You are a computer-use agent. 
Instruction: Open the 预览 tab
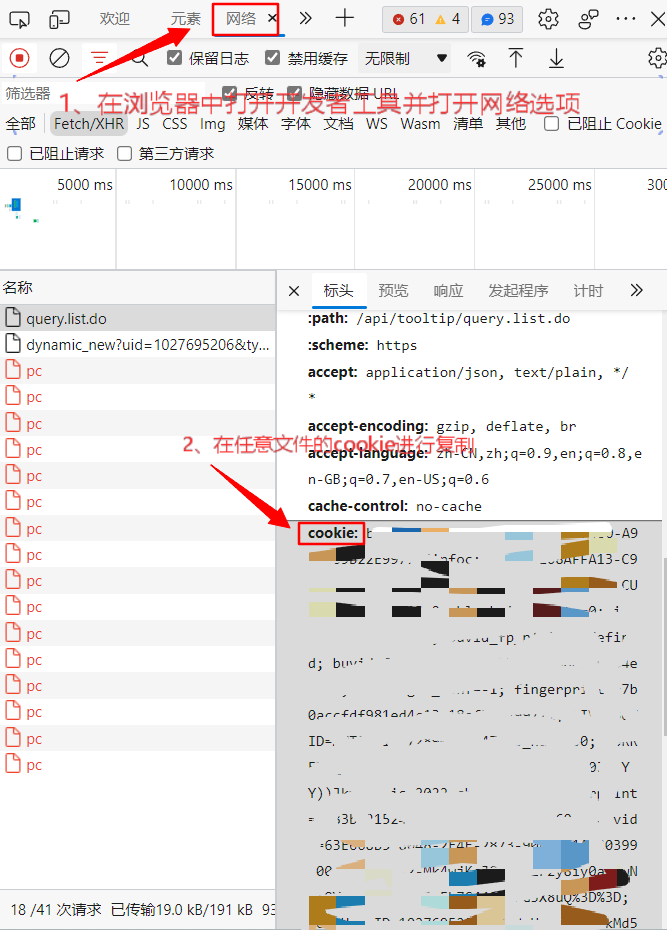tap(393, 291)
